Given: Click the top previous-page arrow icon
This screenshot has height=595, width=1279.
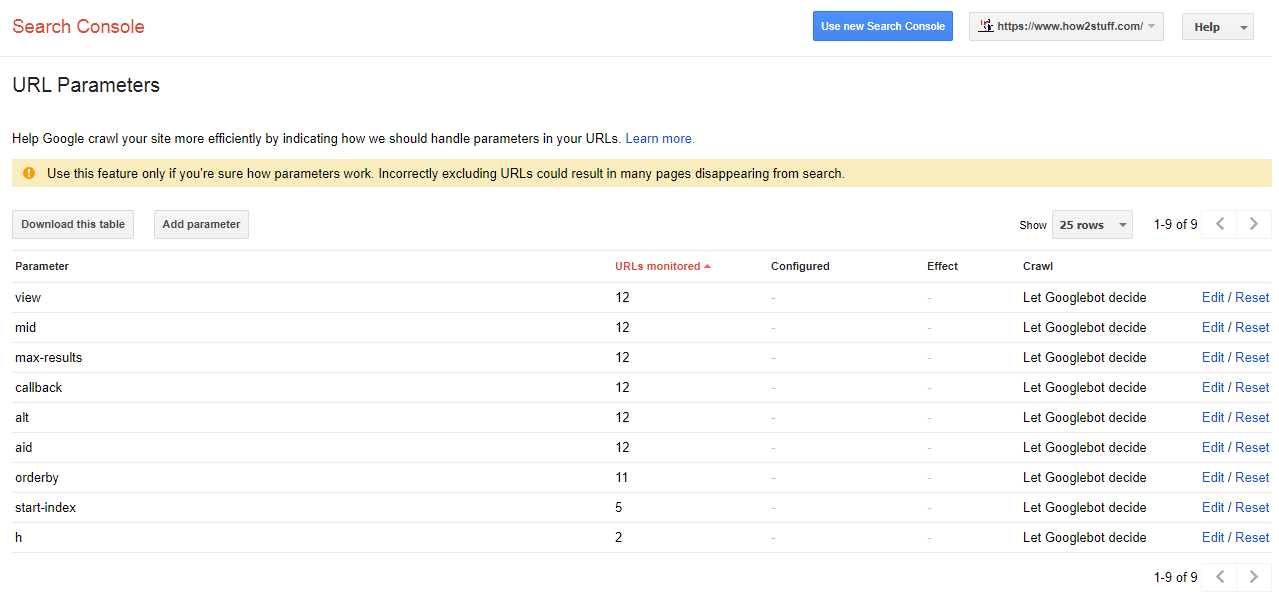Looking at the screenshot, I should pos(1219,224).
